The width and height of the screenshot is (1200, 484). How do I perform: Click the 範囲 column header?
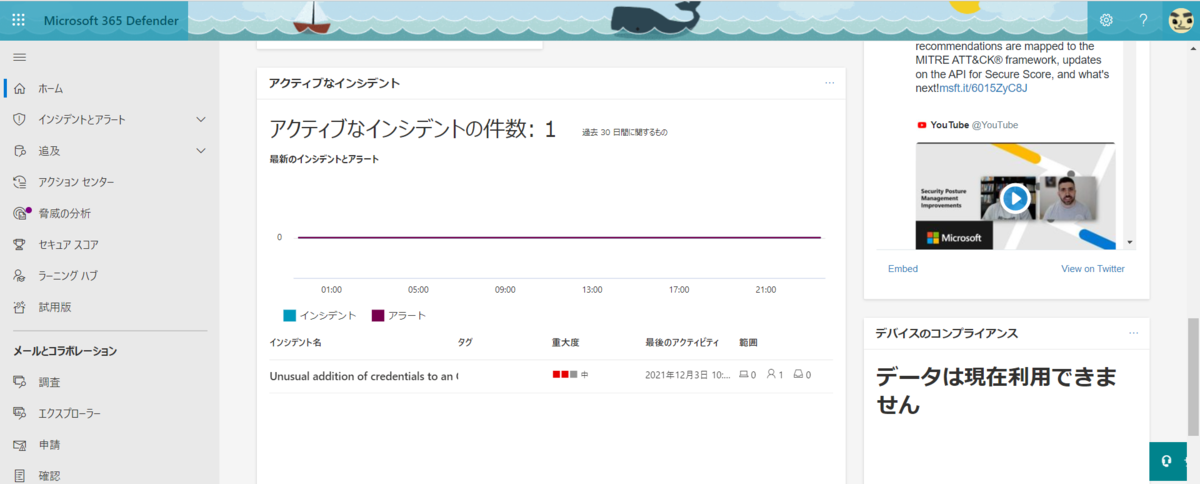pyautogui.click(x=748, y=343)
